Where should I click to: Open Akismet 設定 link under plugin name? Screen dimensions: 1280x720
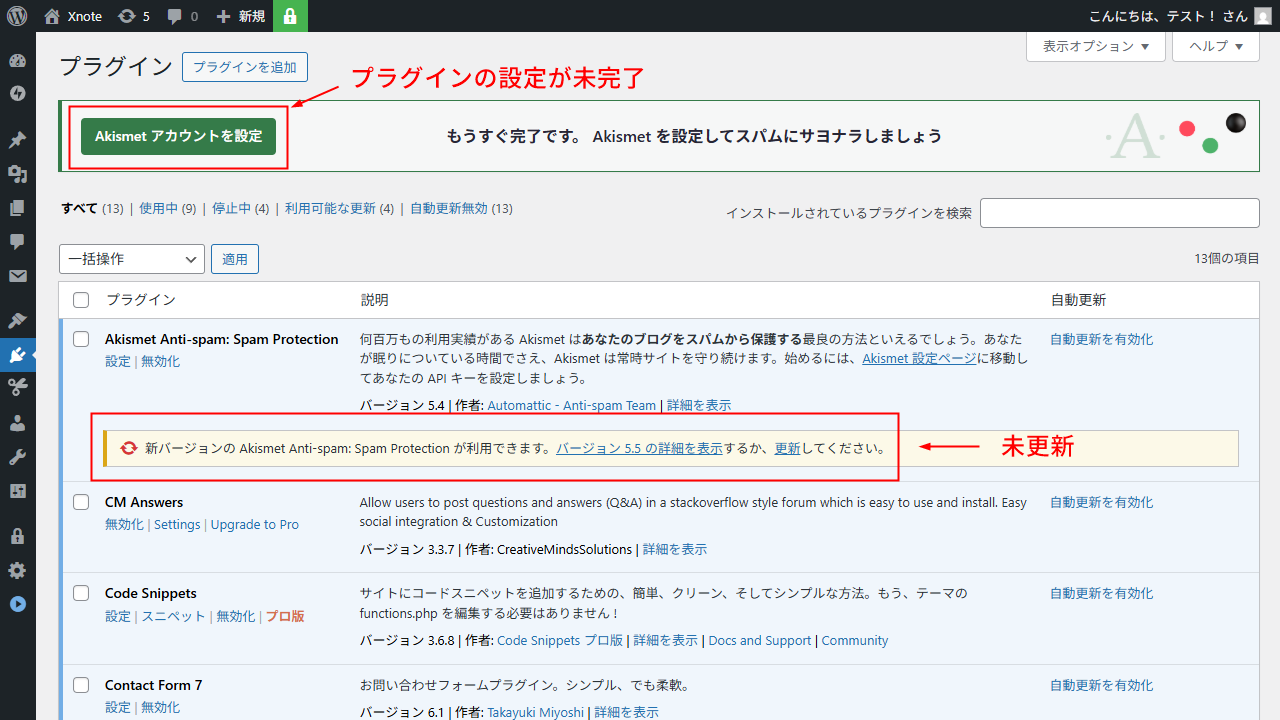point(118,361)
